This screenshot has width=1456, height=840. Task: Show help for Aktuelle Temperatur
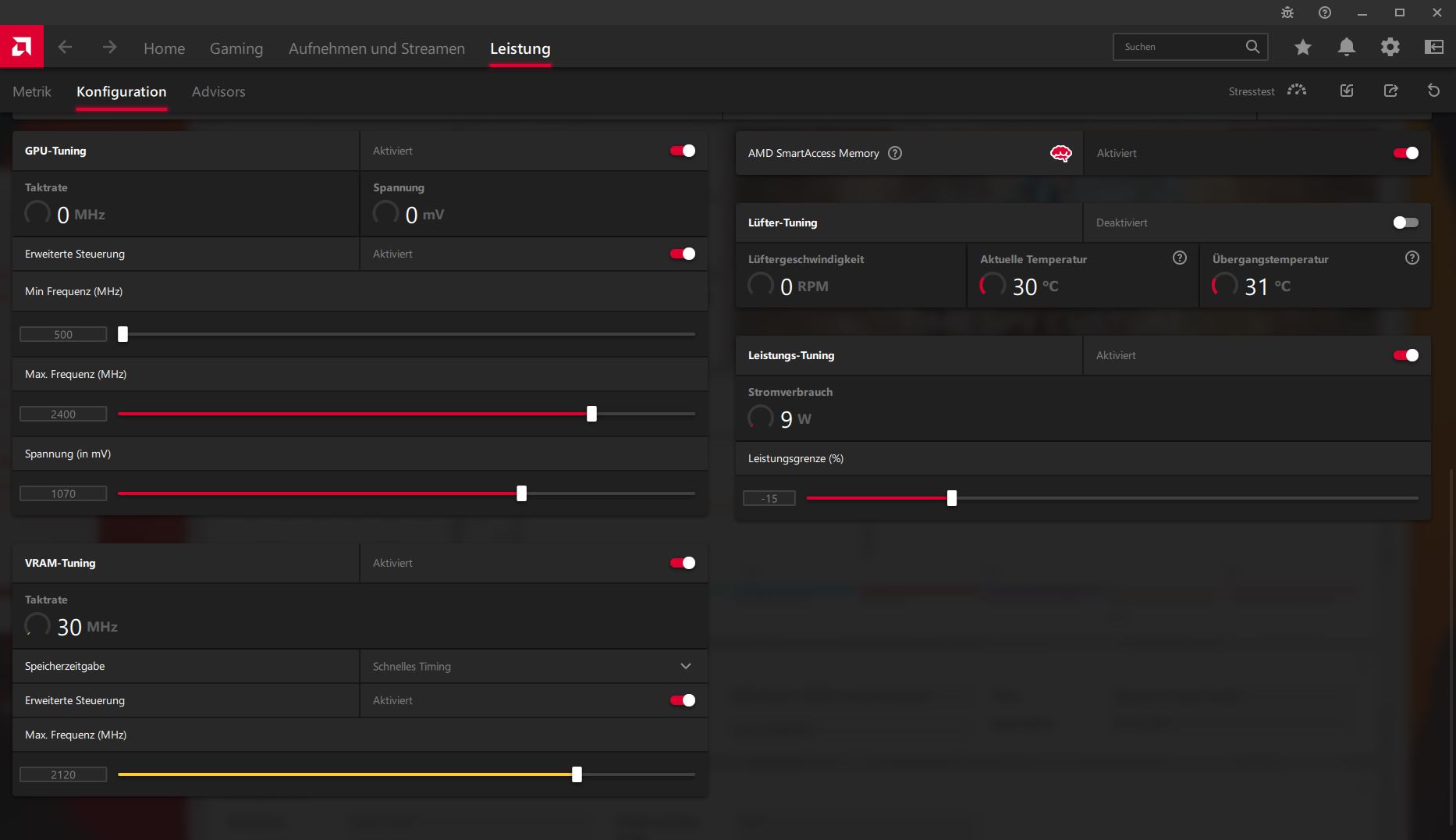tap(1180, 258)
